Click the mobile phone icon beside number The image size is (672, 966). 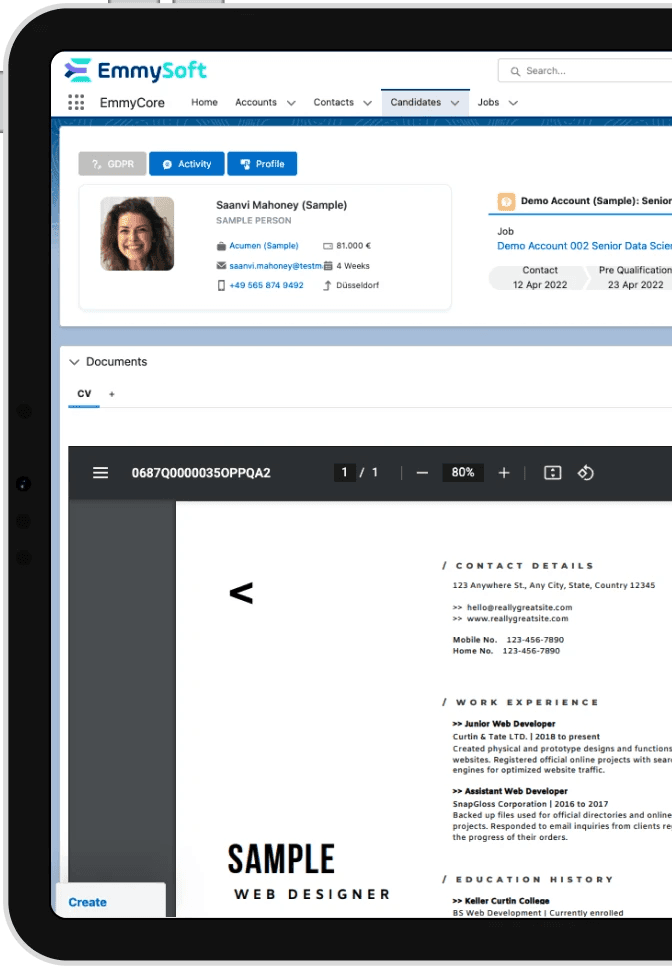point(221,285)
